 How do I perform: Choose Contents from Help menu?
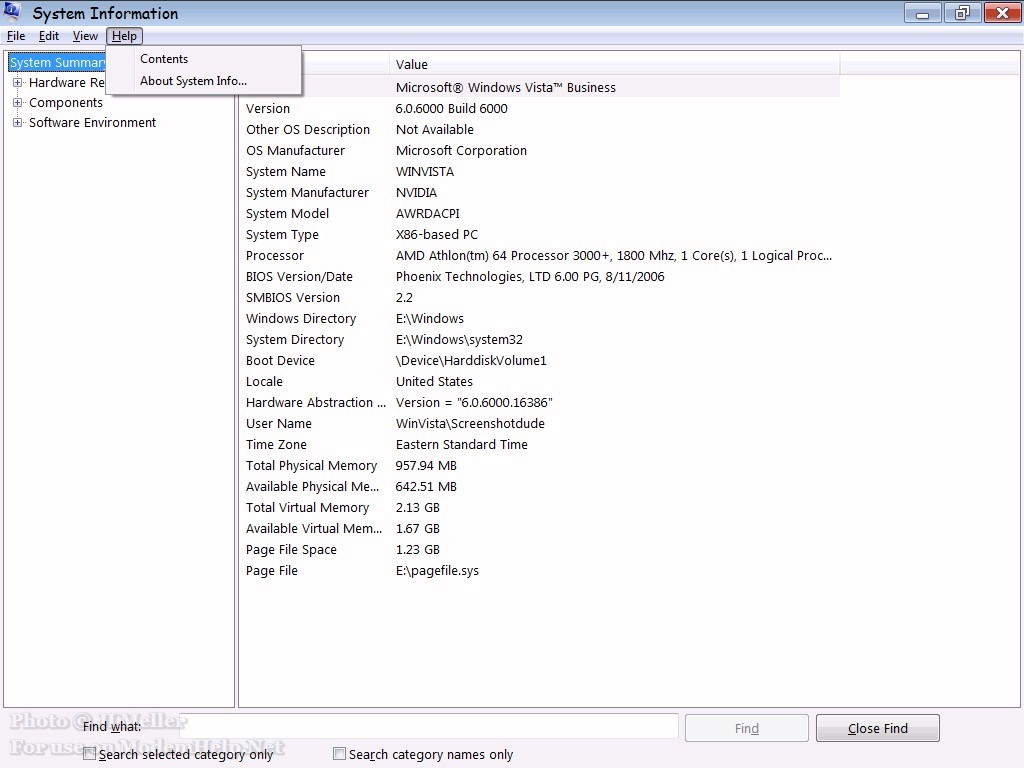(x=164, y=59)
